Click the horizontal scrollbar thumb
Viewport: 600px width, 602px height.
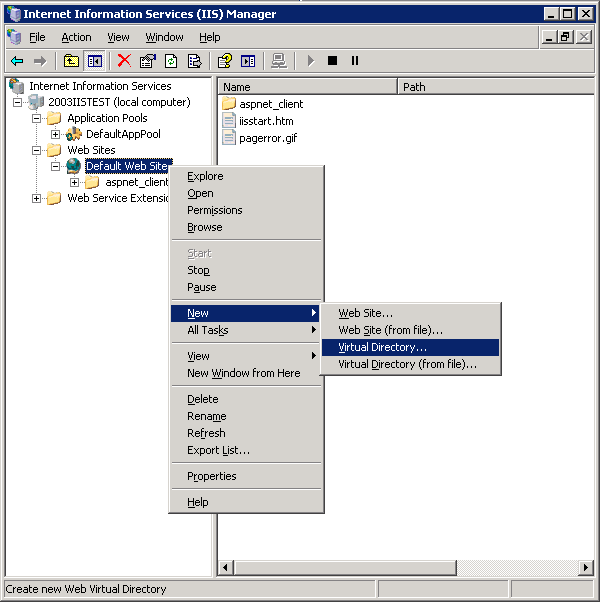(345, 567)
